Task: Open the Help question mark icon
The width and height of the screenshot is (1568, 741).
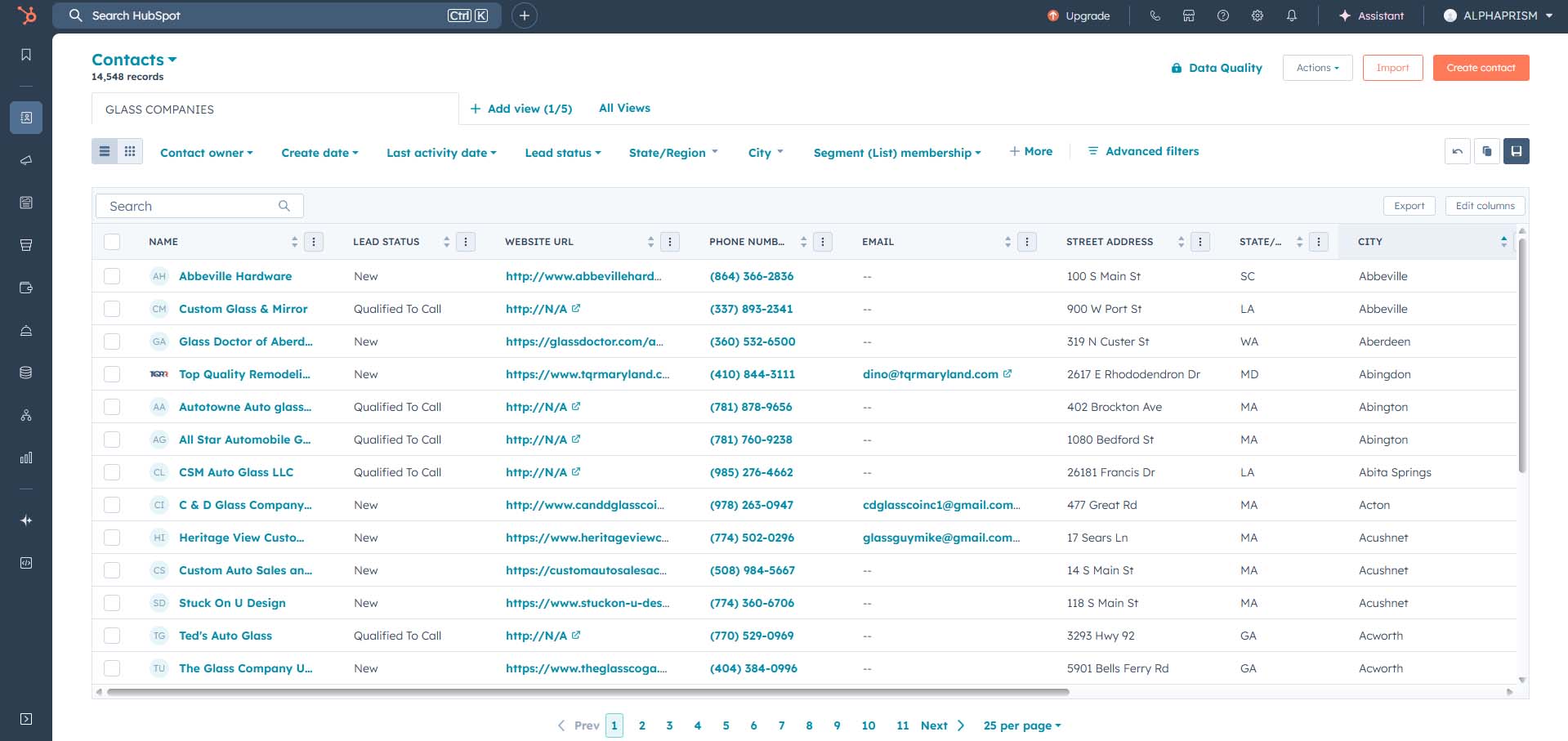Action: point(1223,16)
